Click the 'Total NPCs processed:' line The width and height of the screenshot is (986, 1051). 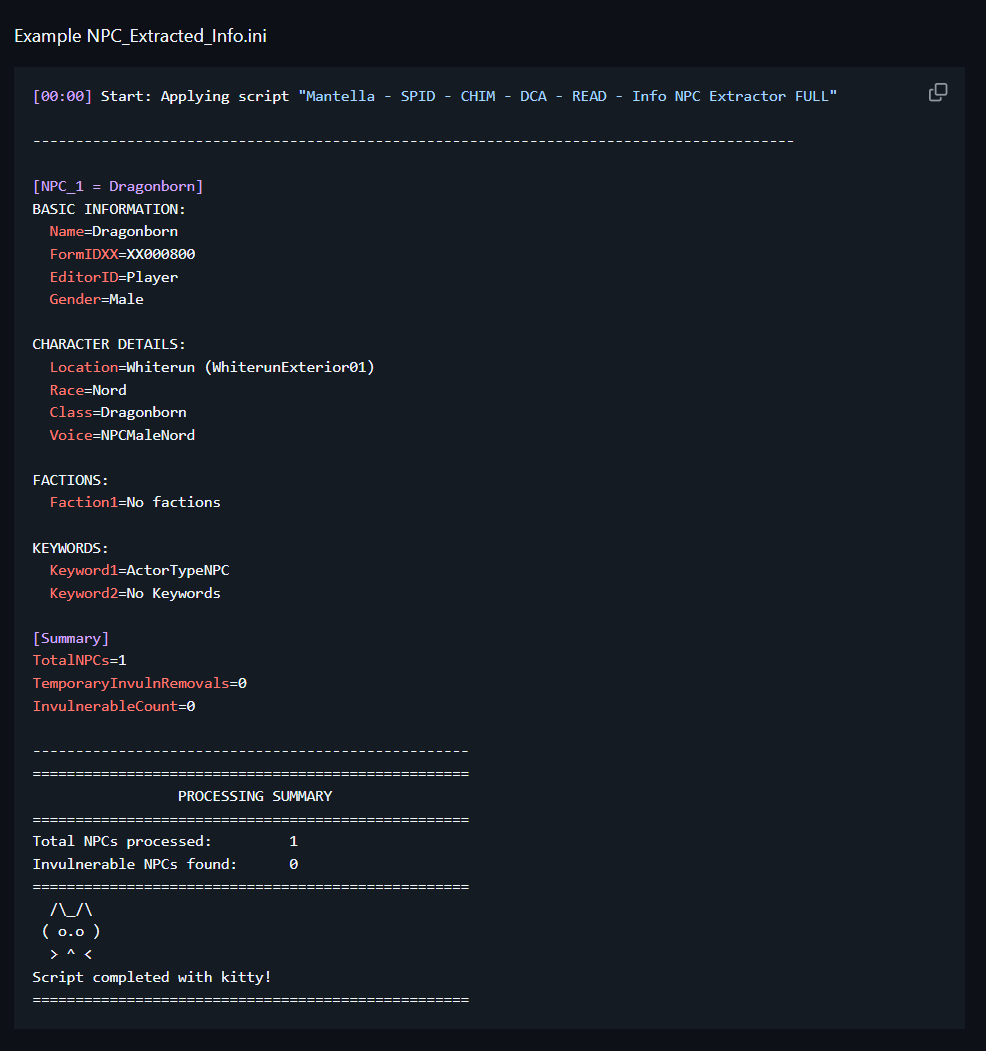coord(165,841)
